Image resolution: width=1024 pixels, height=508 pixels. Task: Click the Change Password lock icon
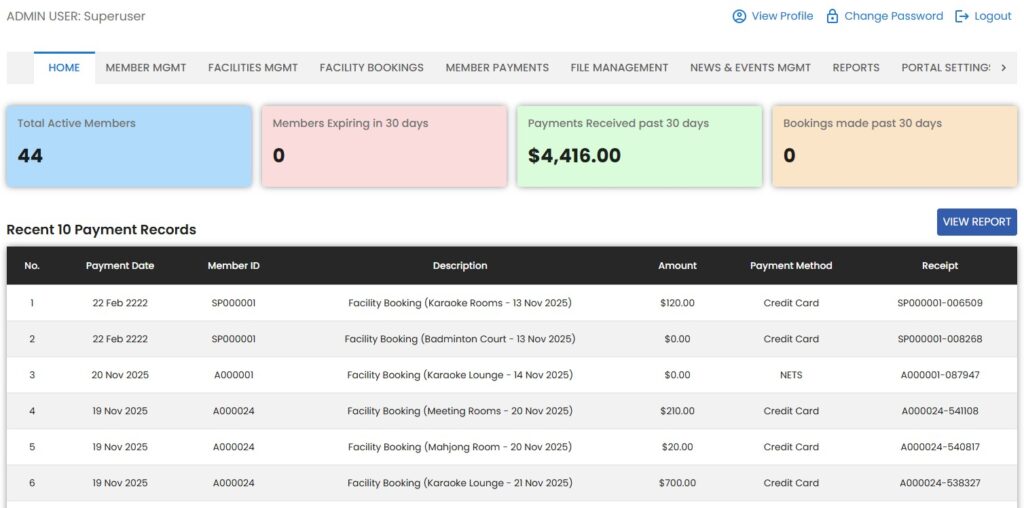click(832, 16)
